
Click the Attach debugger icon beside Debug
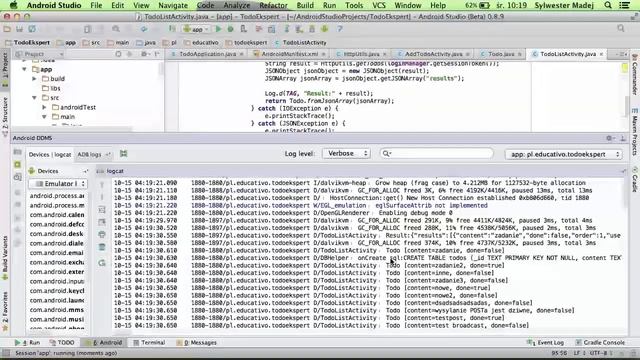(243, 29)
